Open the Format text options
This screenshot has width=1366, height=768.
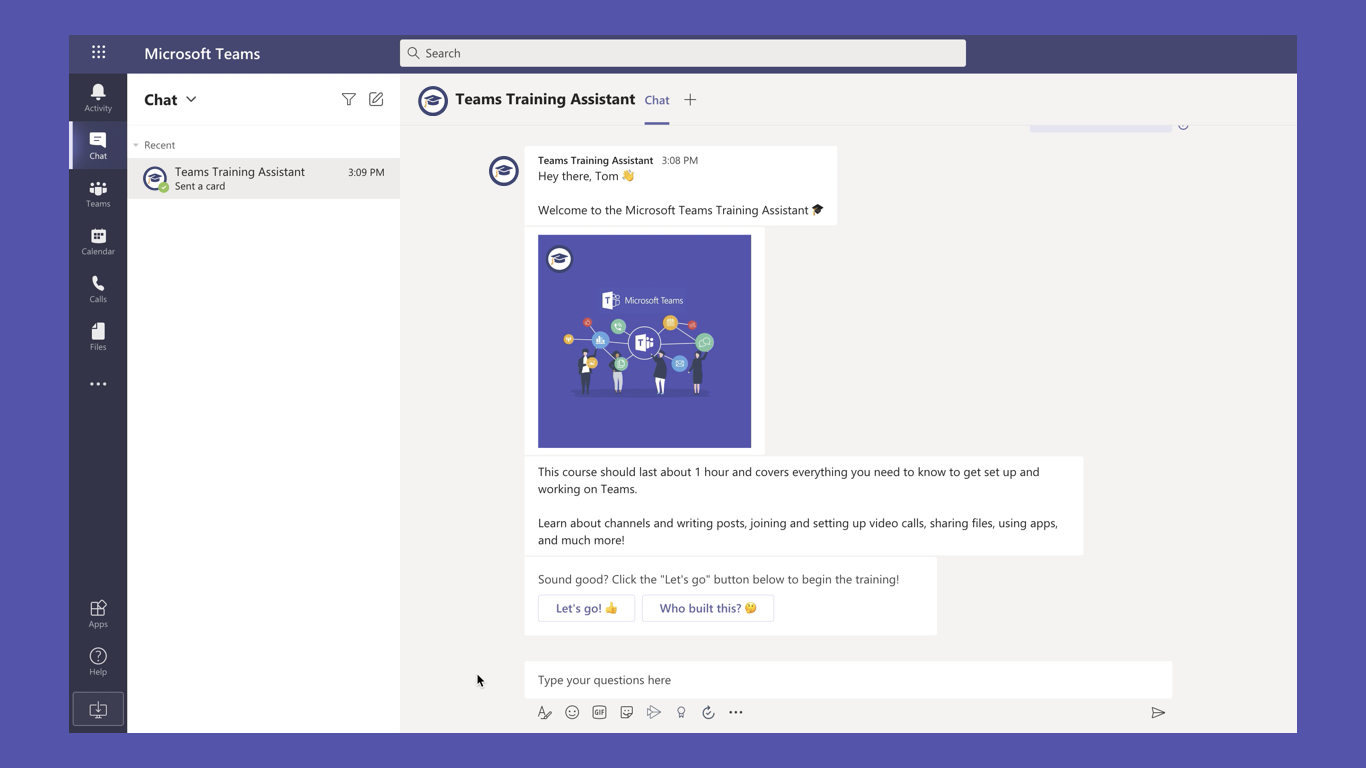point(544,713)
